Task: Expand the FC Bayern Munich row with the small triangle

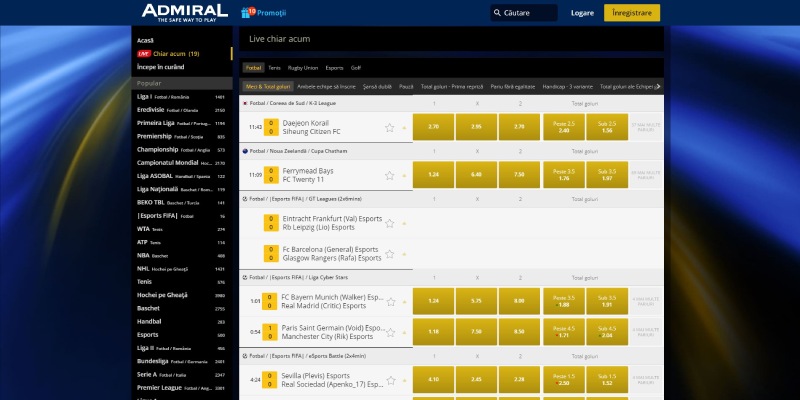Action: tap(405, 302)
